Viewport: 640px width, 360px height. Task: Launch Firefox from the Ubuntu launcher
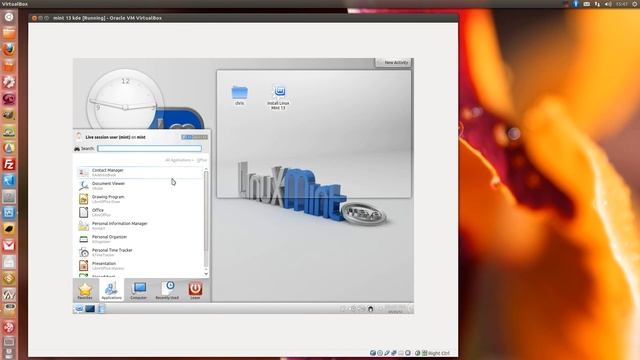pos(9,49)
